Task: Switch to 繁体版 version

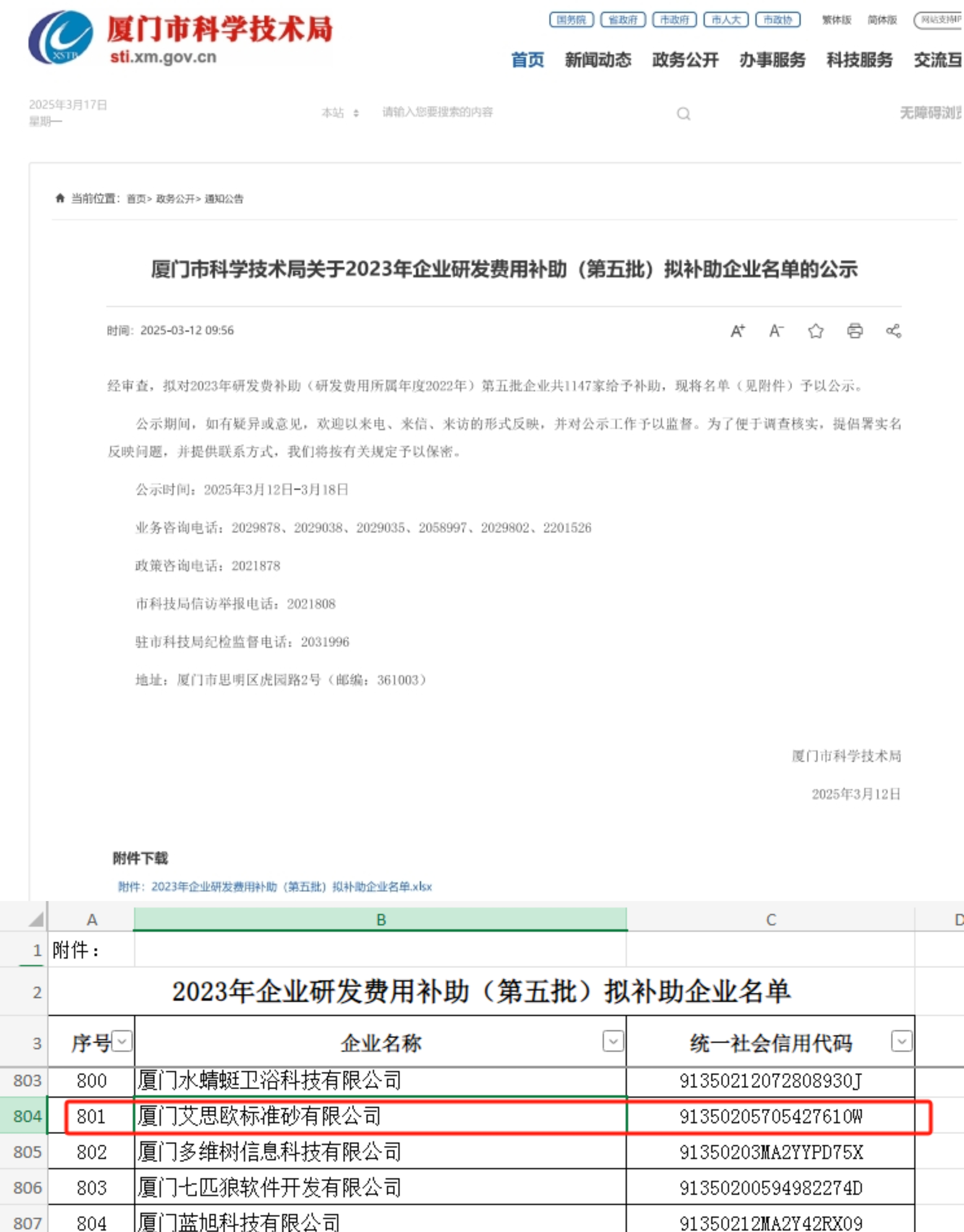Action: click(x=836, y=20)
